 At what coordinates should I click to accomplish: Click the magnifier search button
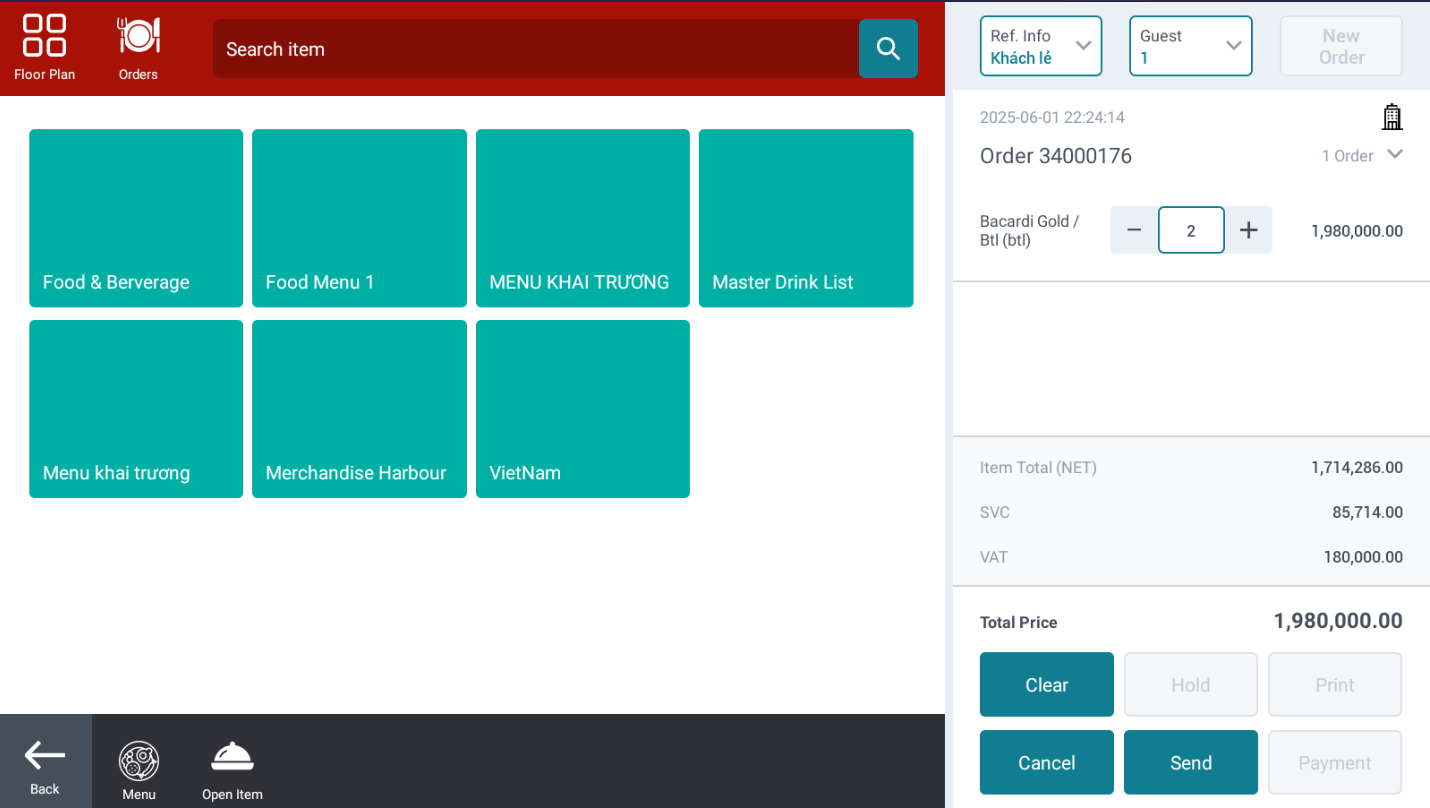coord(888,48)
